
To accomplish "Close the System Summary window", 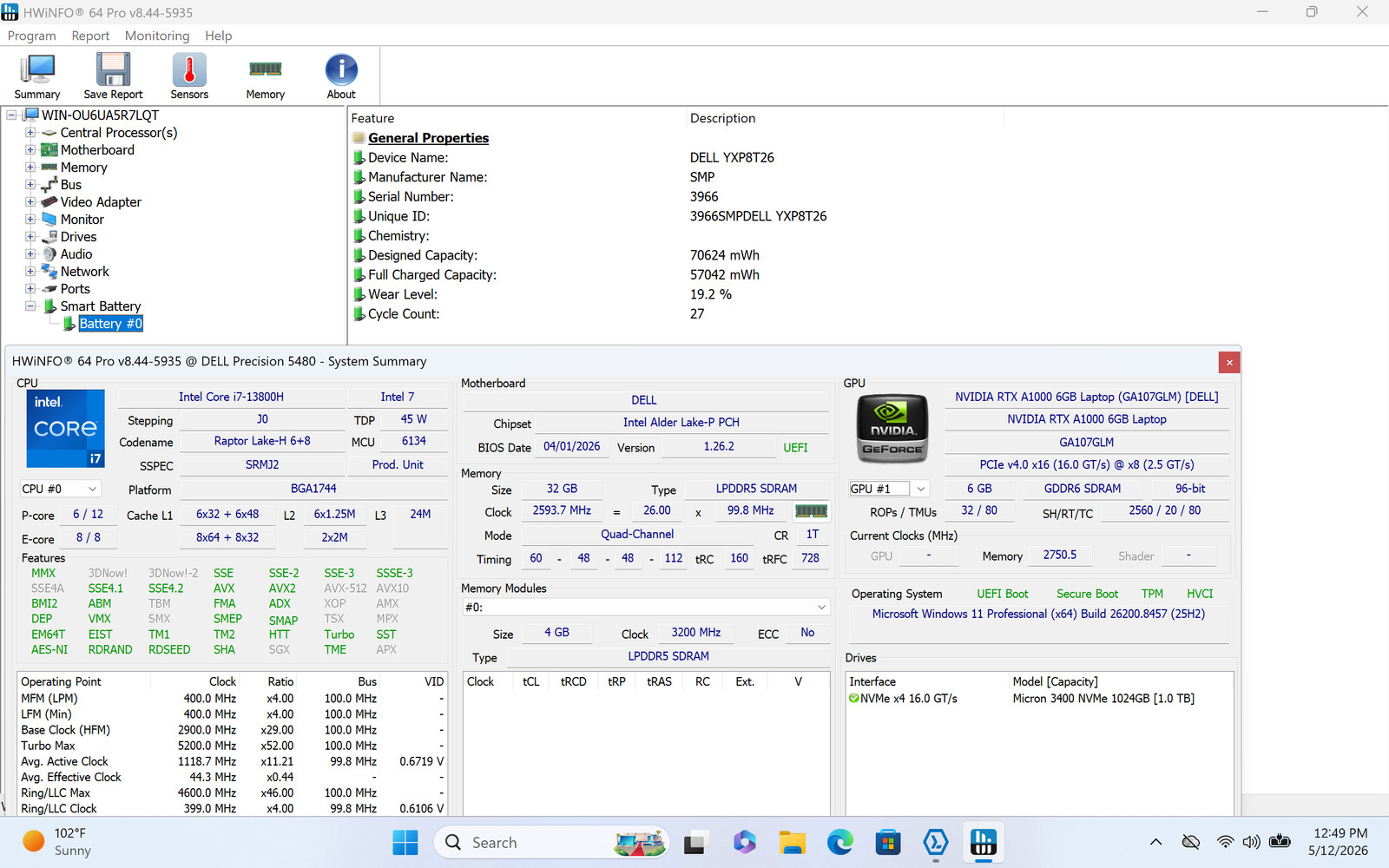I will tap(1228, 362).
